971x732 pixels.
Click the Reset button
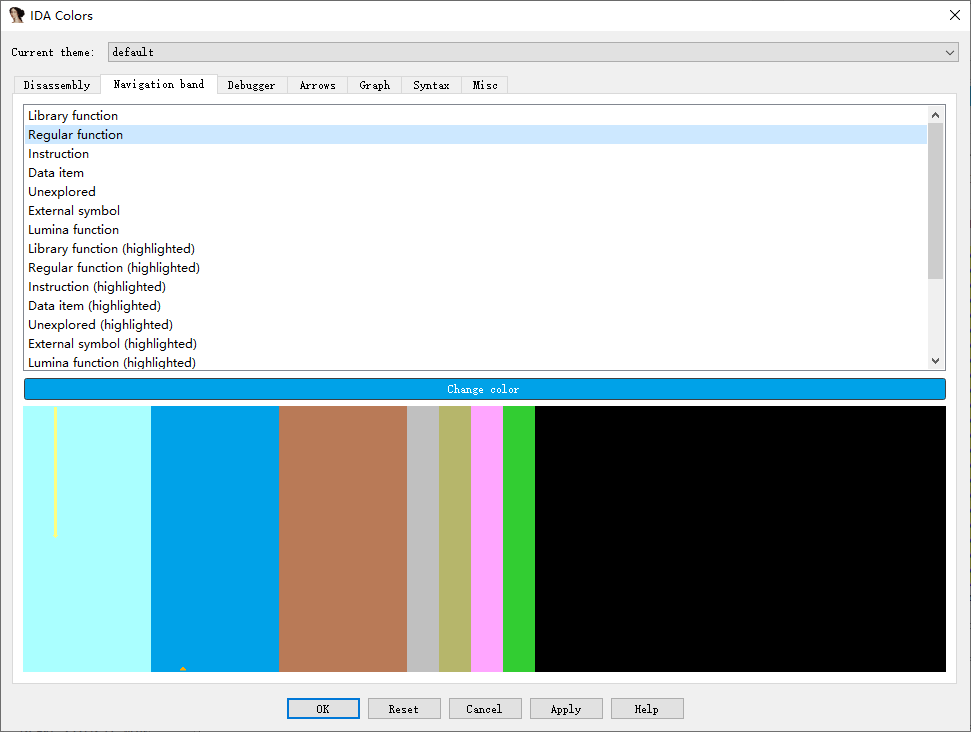click(x=404, y=709)
